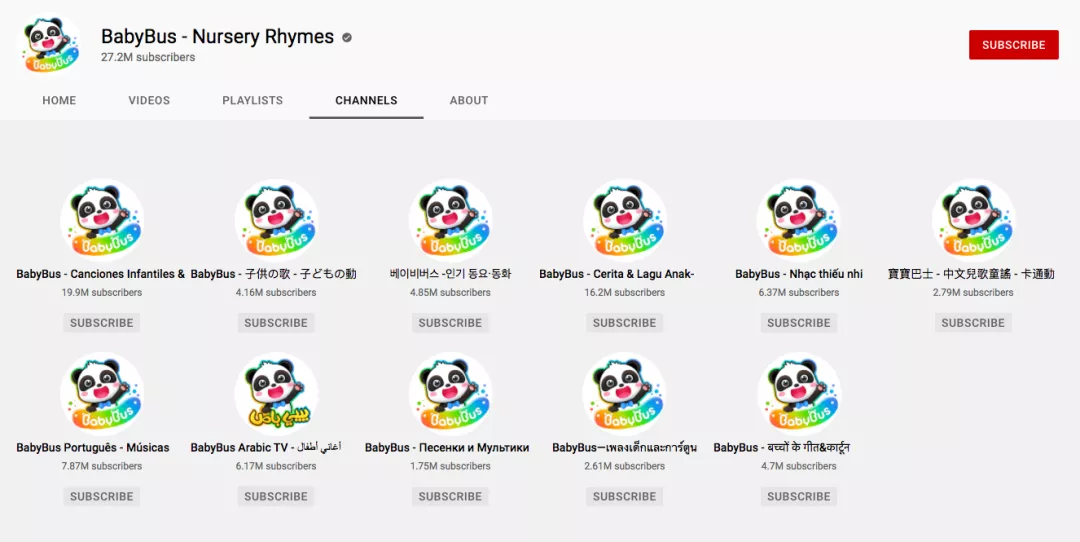1080x542 pixels.
Task: Subscribe to BabyBus Arabic TV channel
Action: point(276,496)
